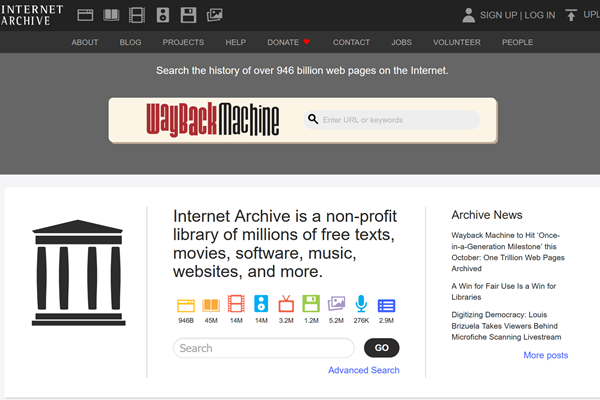This screenshot has height=400, width=600.
Task: Open the HELP menu item
Action: pos(236,42)
